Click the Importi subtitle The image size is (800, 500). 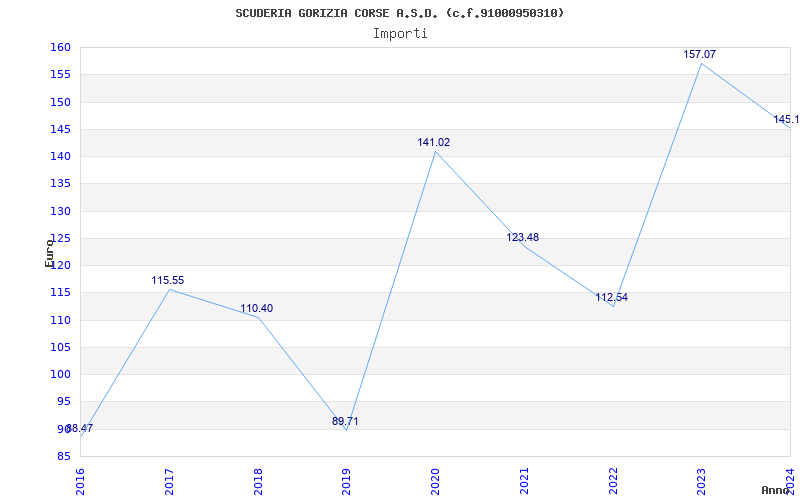pos(400,34)
